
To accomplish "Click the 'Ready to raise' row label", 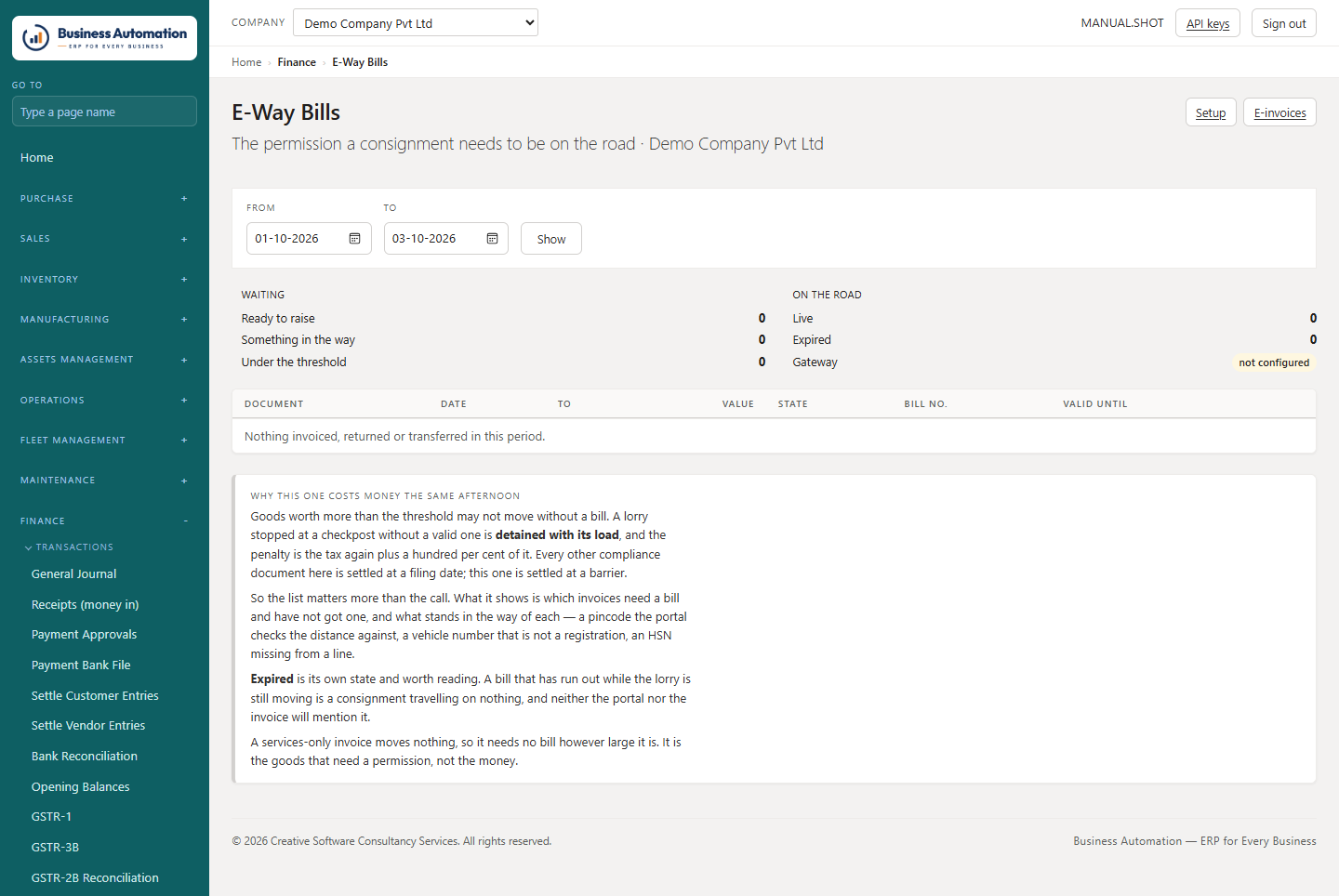I will pyautogui.click(x=278, y=319).
